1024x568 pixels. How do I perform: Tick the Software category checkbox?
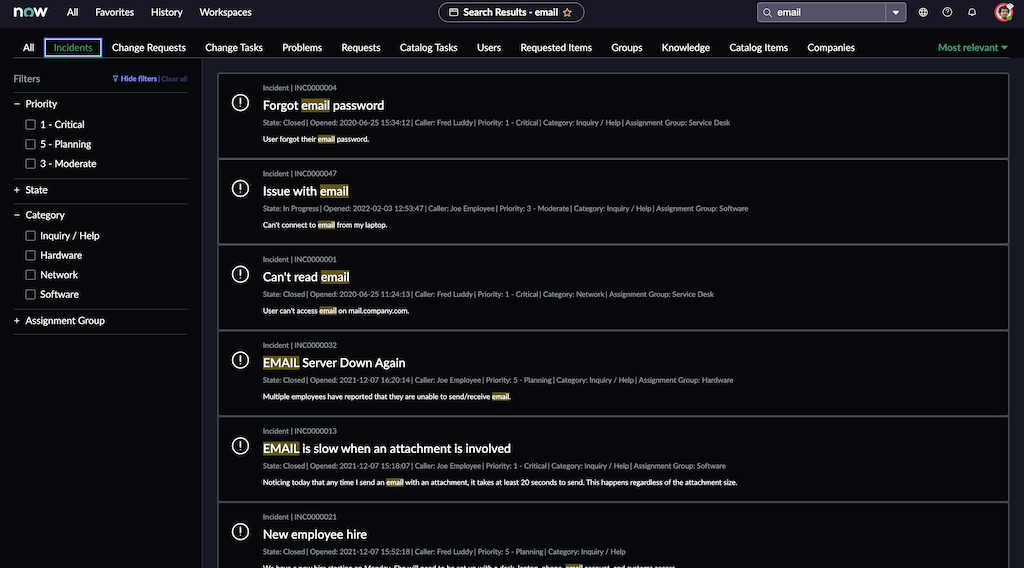tap(31, 295)
